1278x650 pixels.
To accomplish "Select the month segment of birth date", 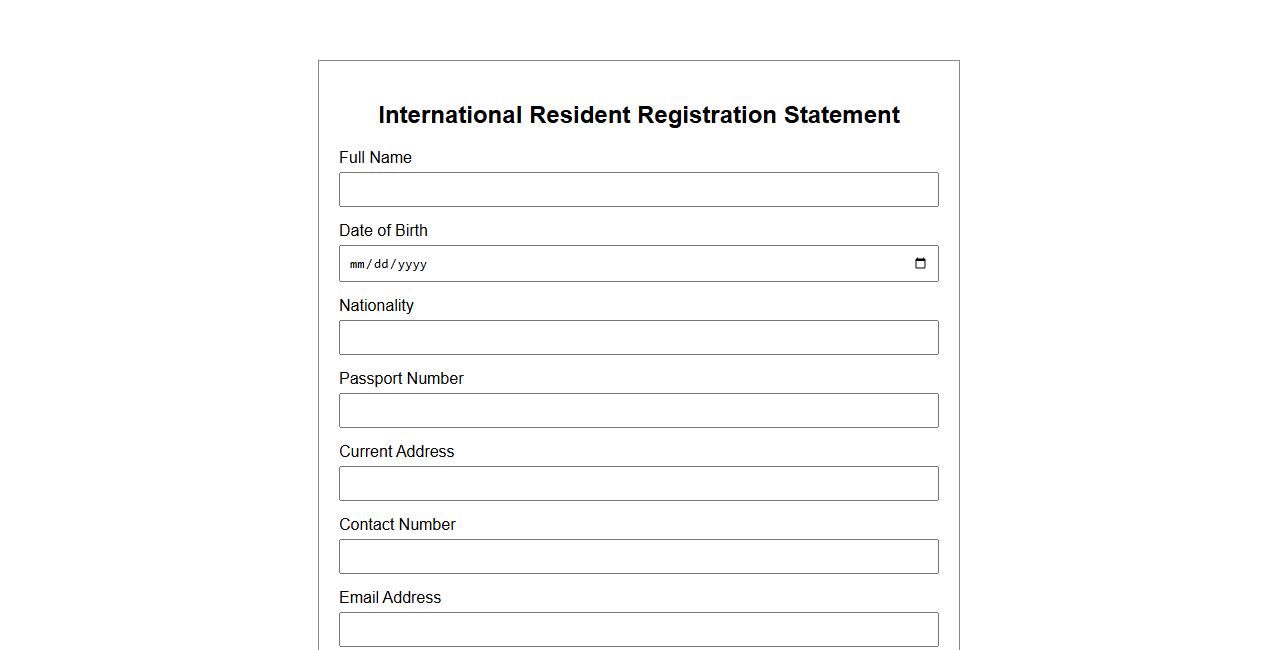I will tap(358, 265).
